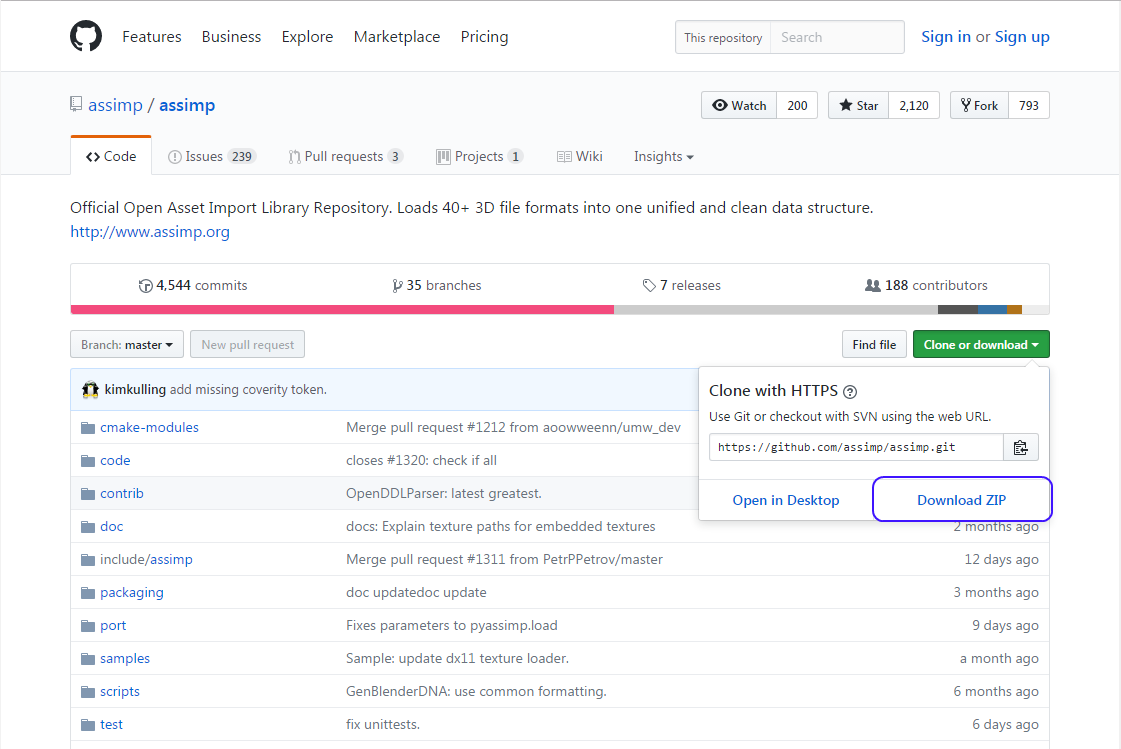Viewport: 1121px width, 749px height.
Task: Click the contributors people icon
Action: [x=872, y=286]
